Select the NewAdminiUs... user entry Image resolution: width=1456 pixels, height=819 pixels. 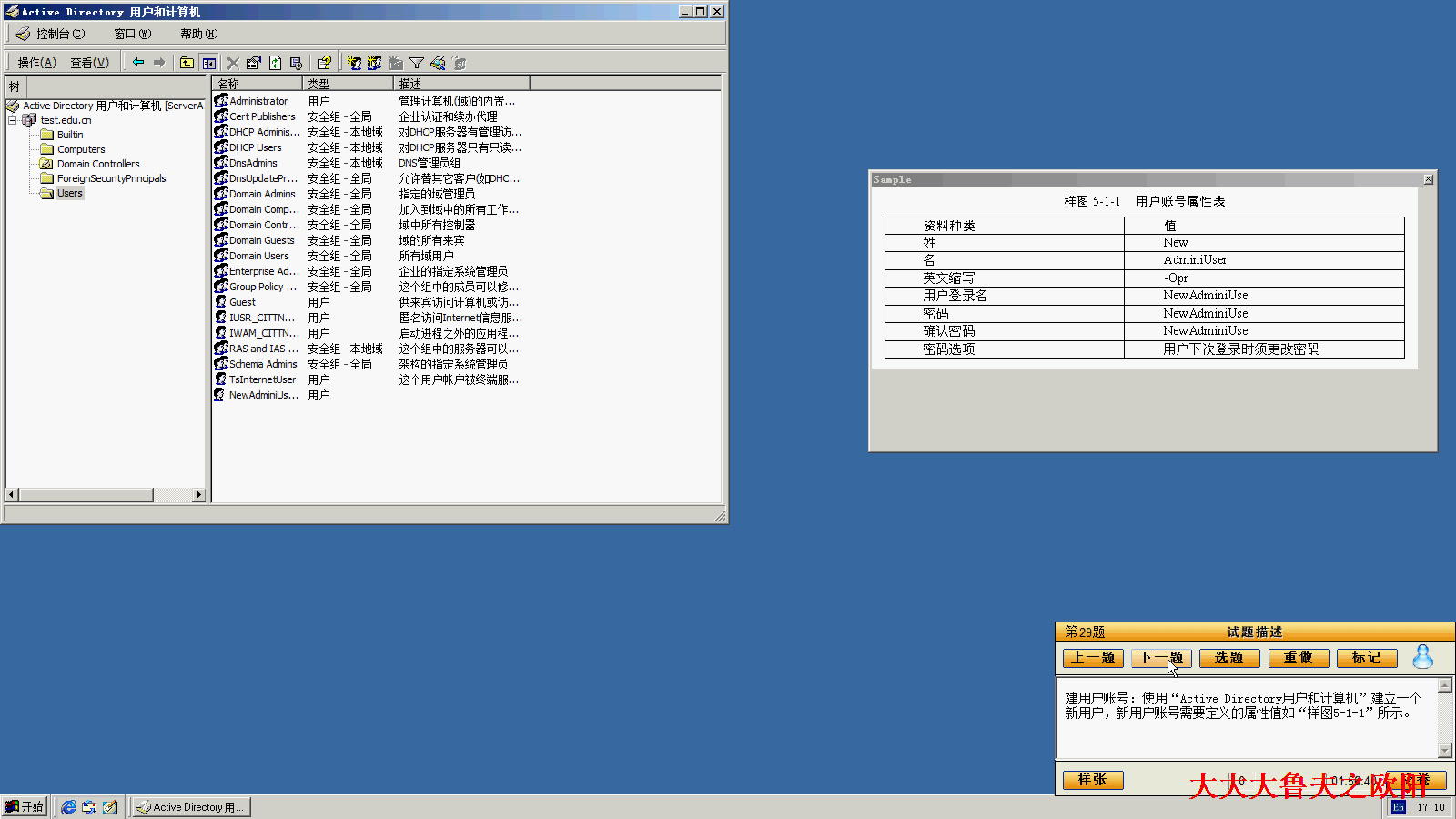[263, 395]
